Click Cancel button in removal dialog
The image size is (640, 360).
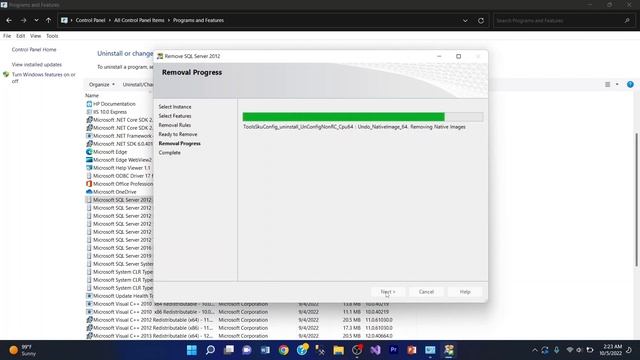[426, 292]
